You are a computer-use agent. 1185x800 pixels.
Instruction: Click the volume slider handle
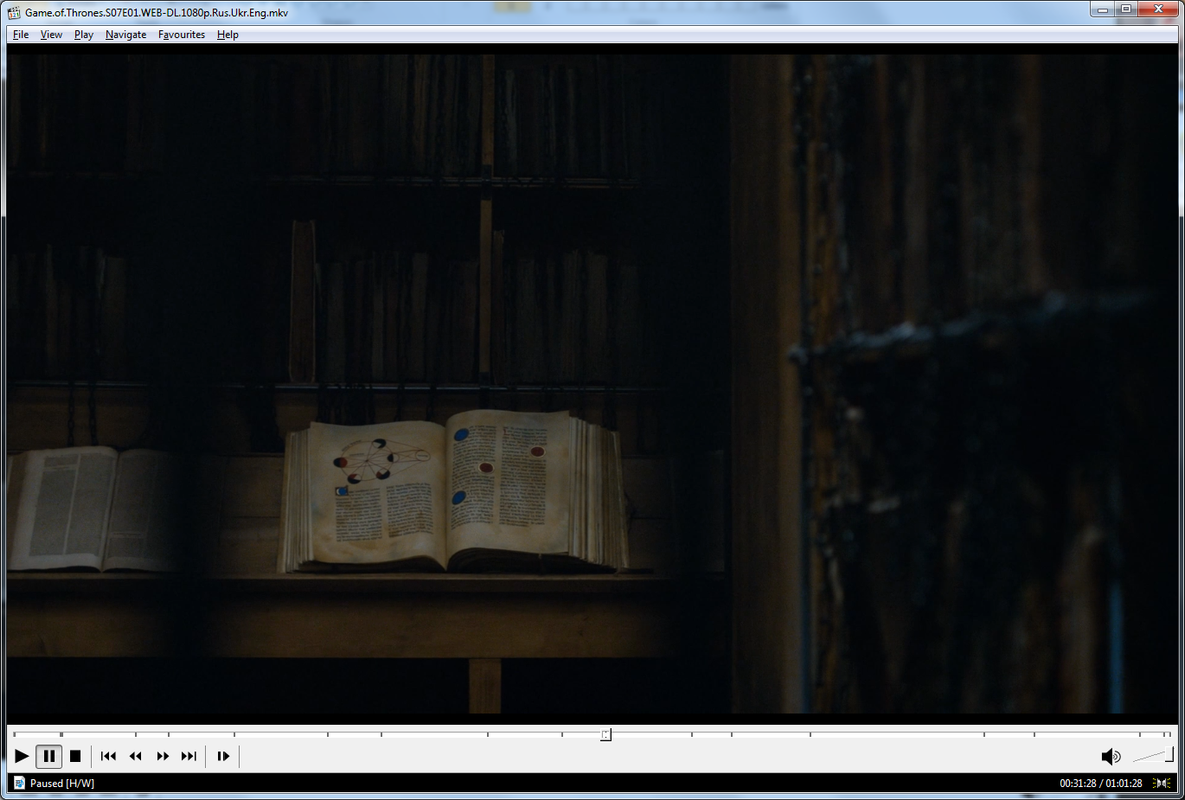tap(1168, 755)
